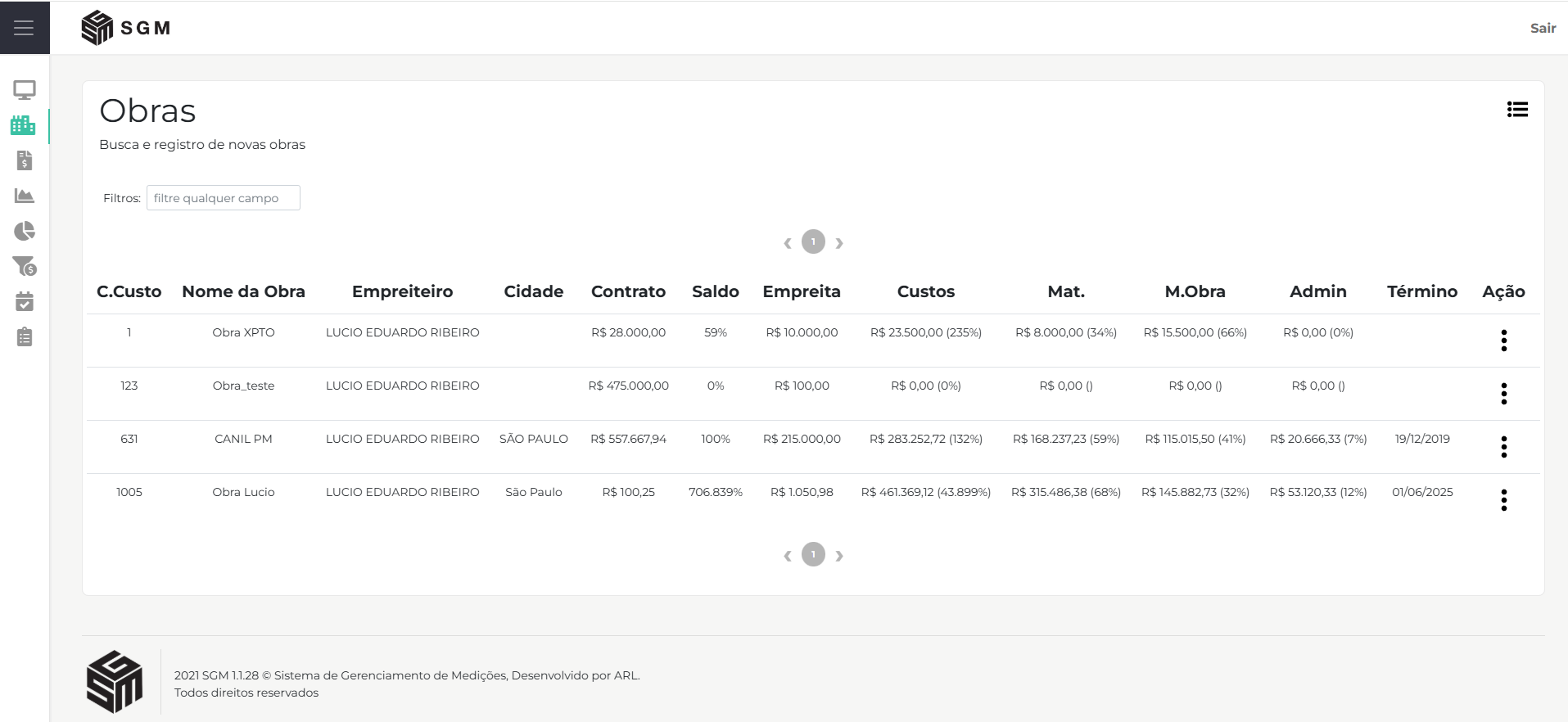Click the monitor dashboard sidebar icon
This screenshot has width=1568, height=722.
point(24,90)
